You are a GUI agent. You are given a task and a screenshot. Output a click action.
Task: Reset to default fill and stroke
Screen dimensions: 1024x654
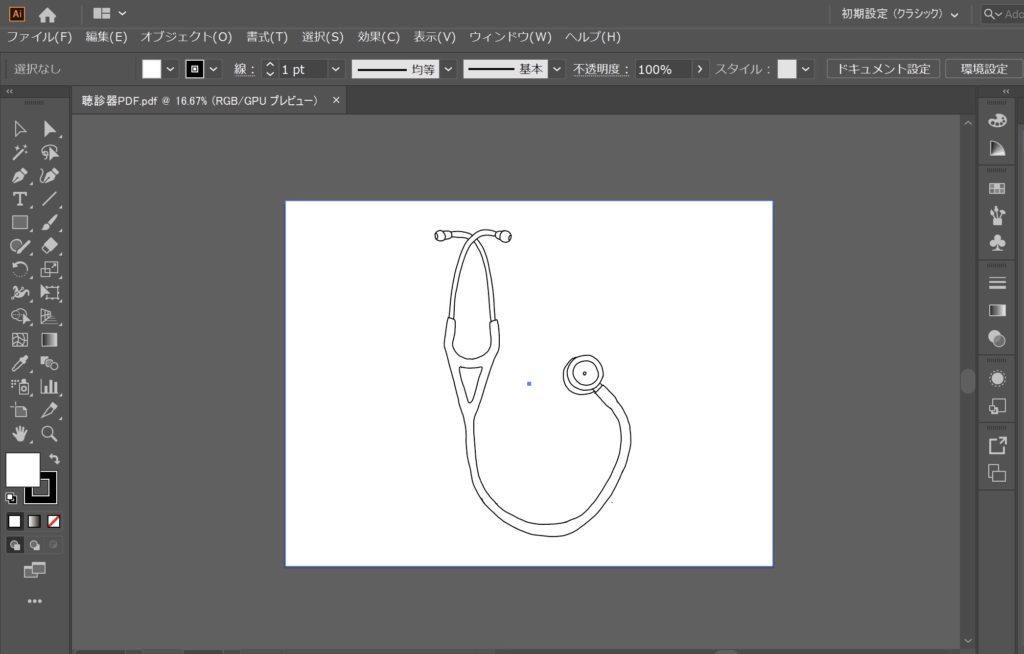[11, 498]
